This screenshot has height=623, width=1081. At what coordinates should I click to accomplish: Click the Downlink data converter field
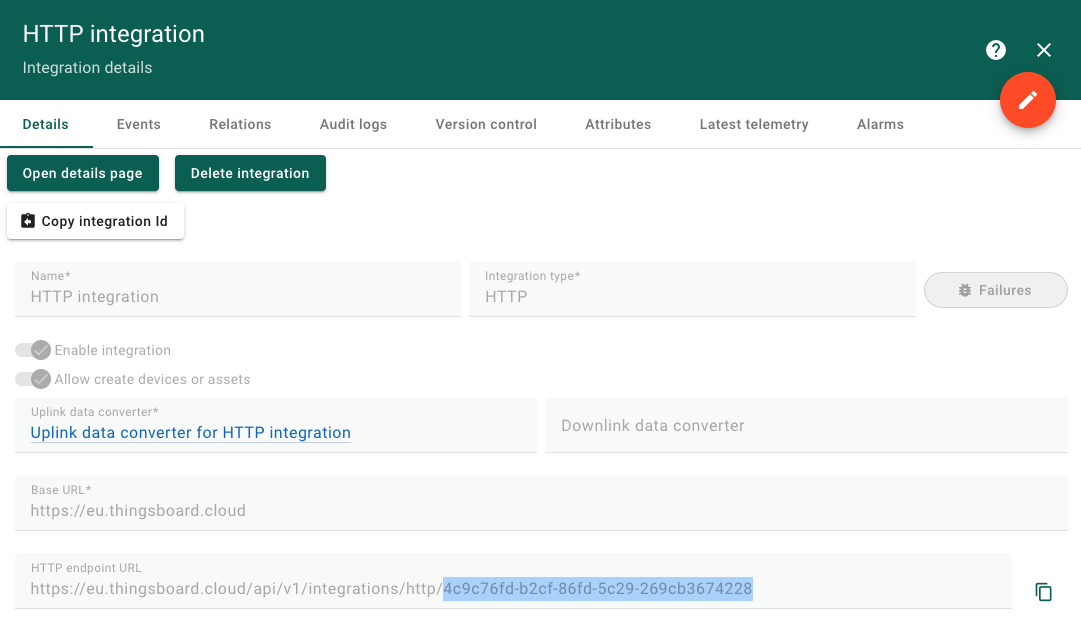point(806,425)
